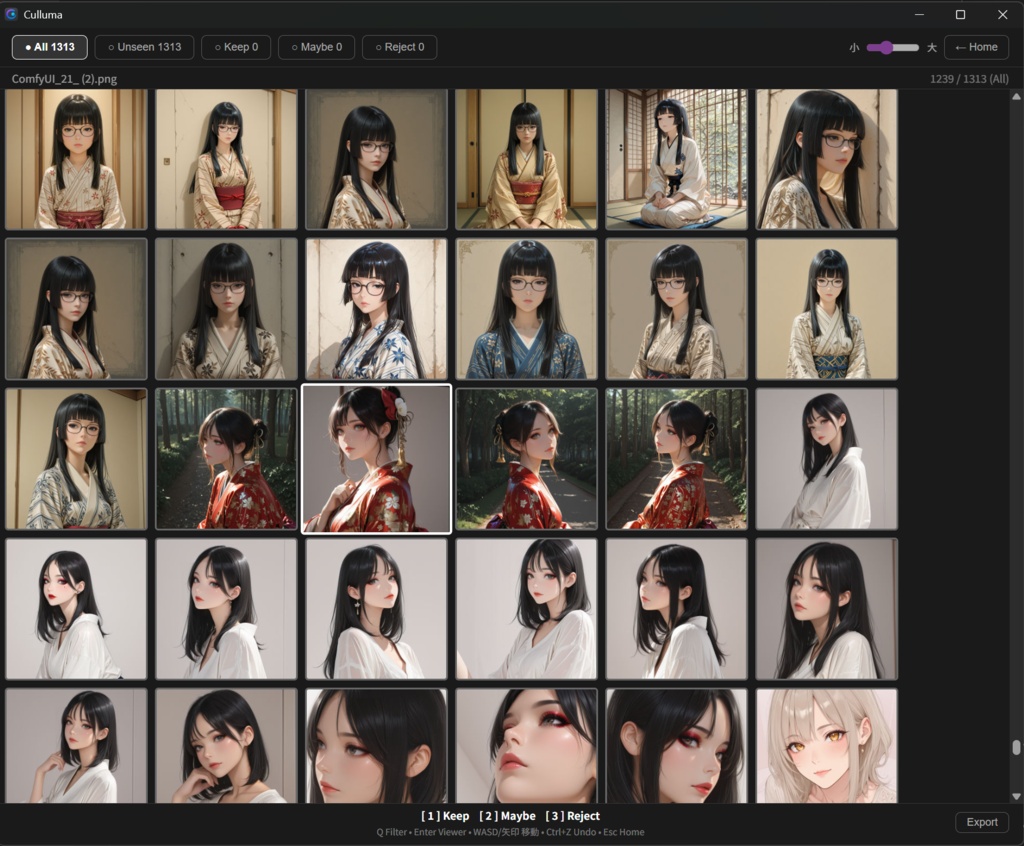Click the scrollbar down arrow
Viewport: 1024px width, 846px height.
click(x=1016, y=796)
